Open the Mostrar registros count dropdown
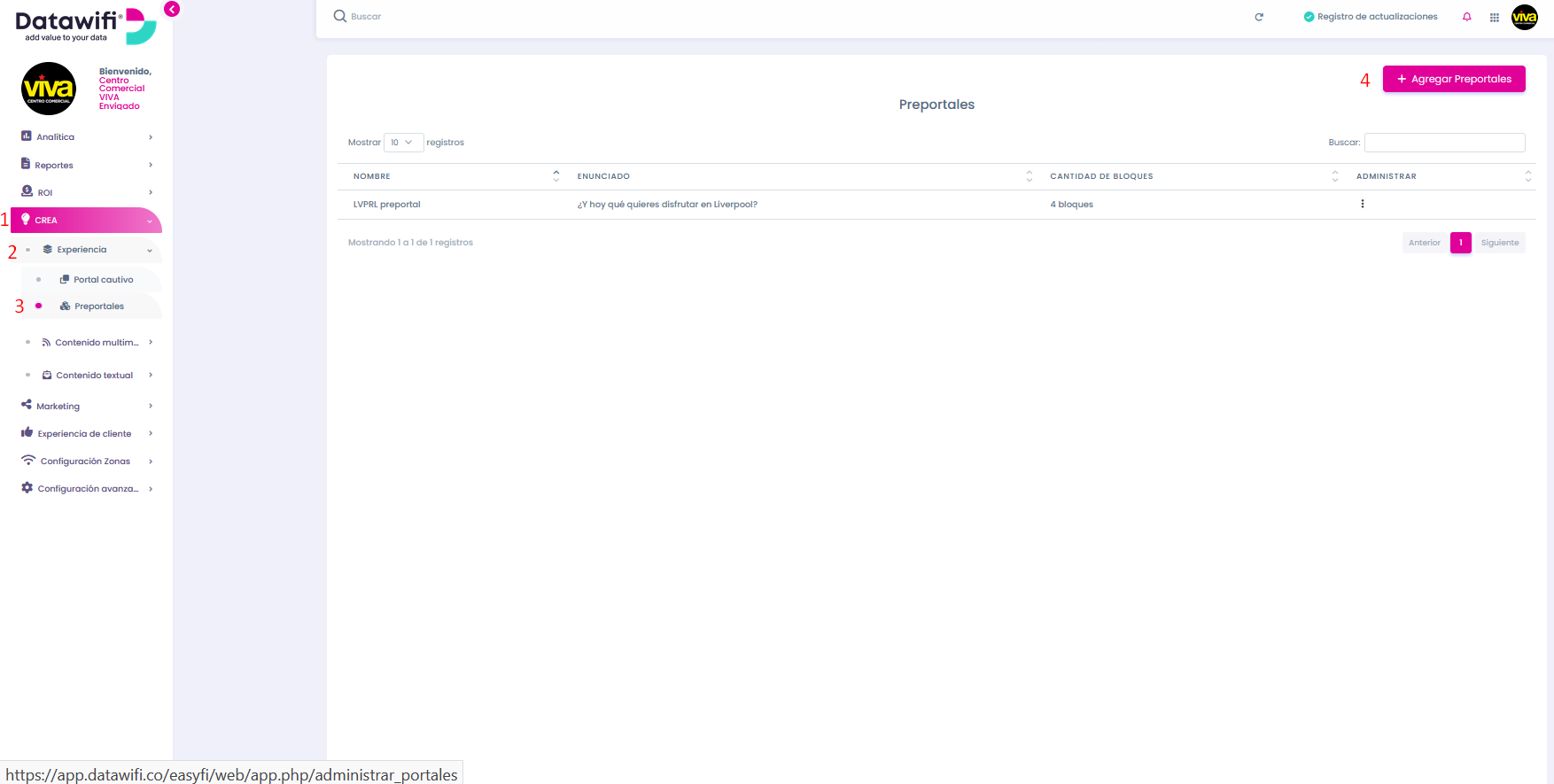Screen dimensions: 1554x784 coord(403,143)
